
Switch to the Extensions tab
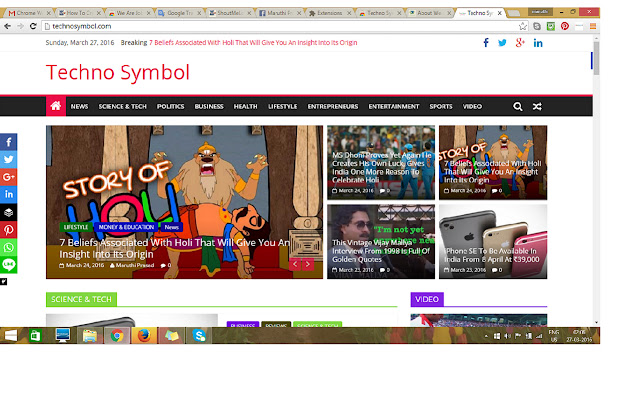click(330, 13)
